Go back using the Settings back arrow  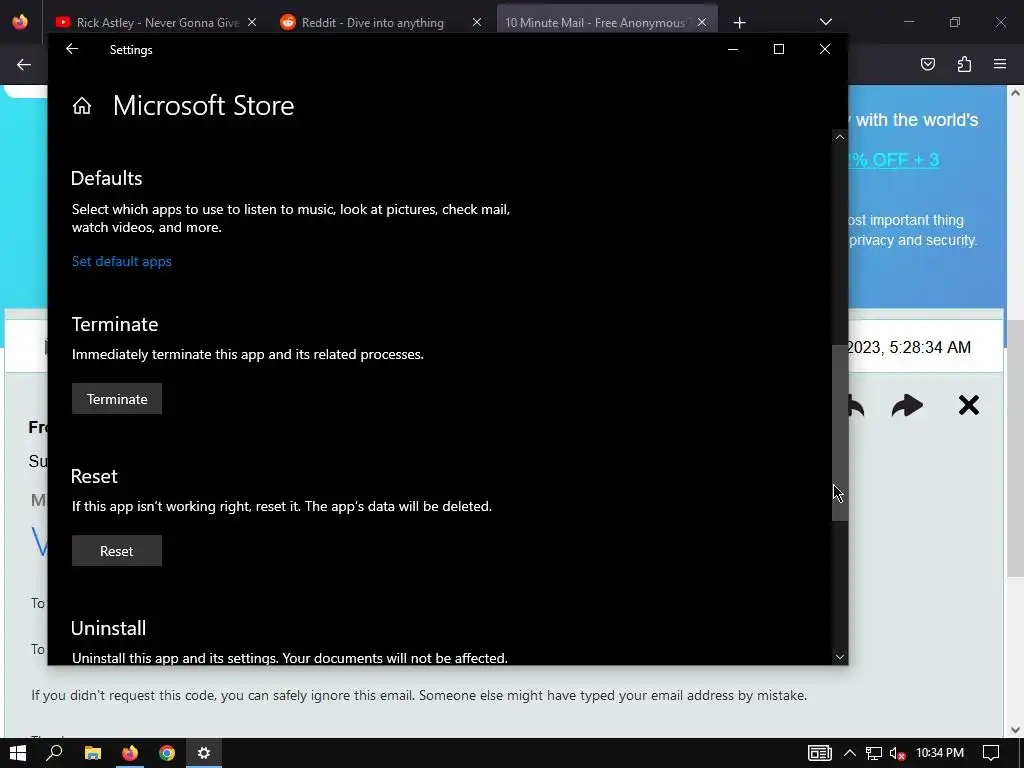click(x=72, y=49)
